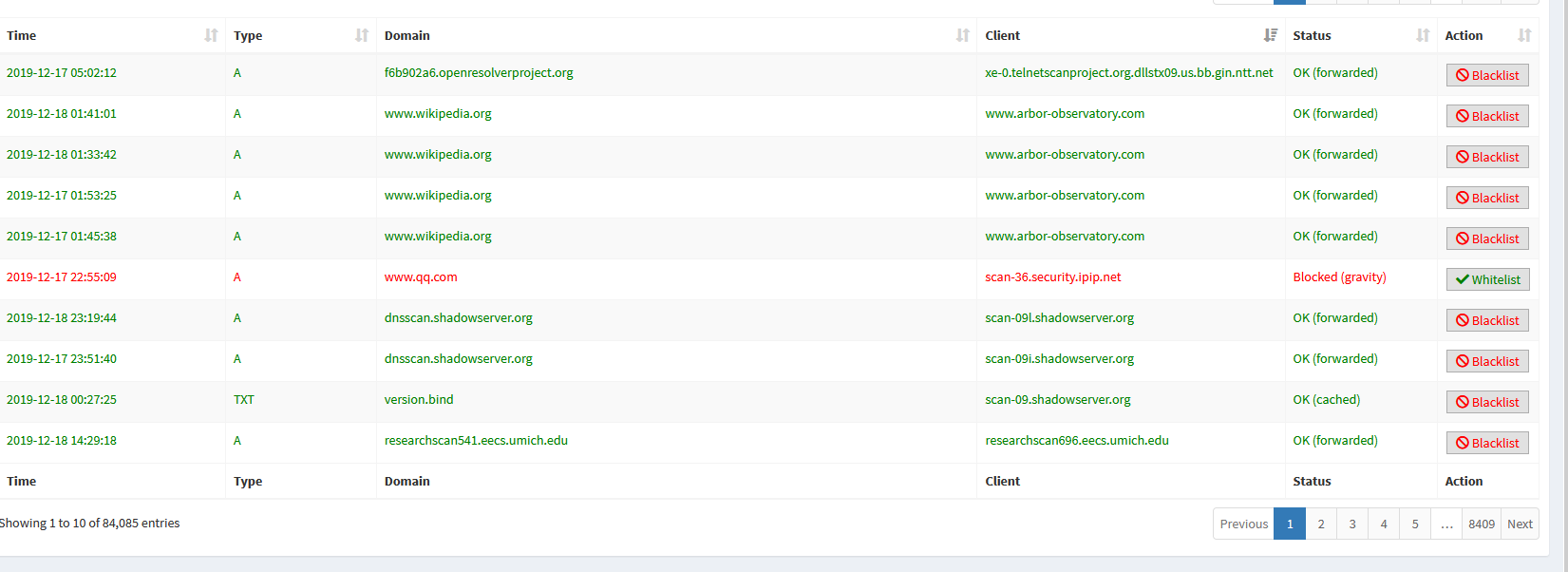Select timestamp 2019-12-17 22:55:09
The height and width of the screenshot is (572, 1568).
point(62,276)
